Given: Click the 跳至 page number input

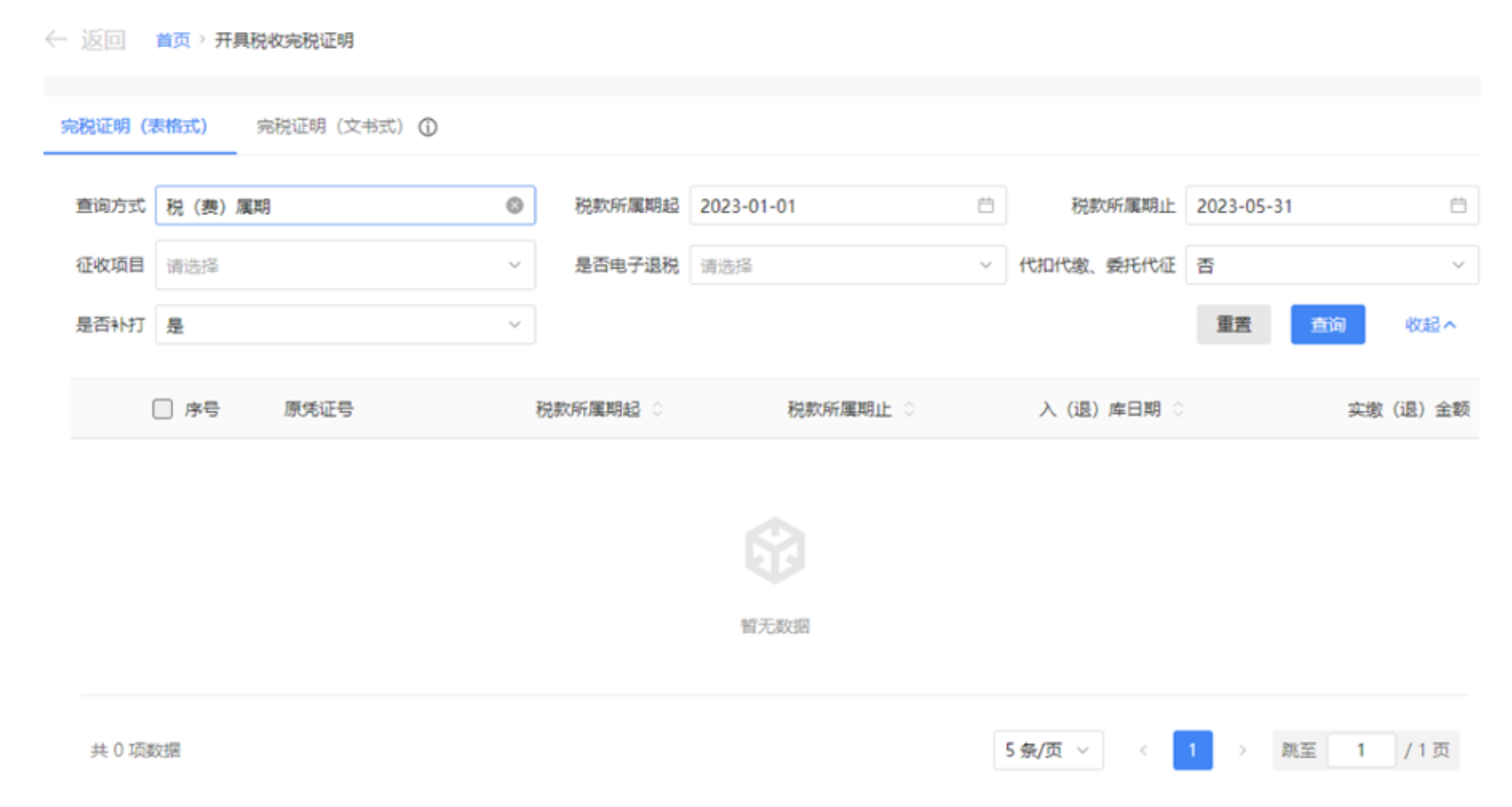Looking at the screenshot, I should pos(1360,750).
